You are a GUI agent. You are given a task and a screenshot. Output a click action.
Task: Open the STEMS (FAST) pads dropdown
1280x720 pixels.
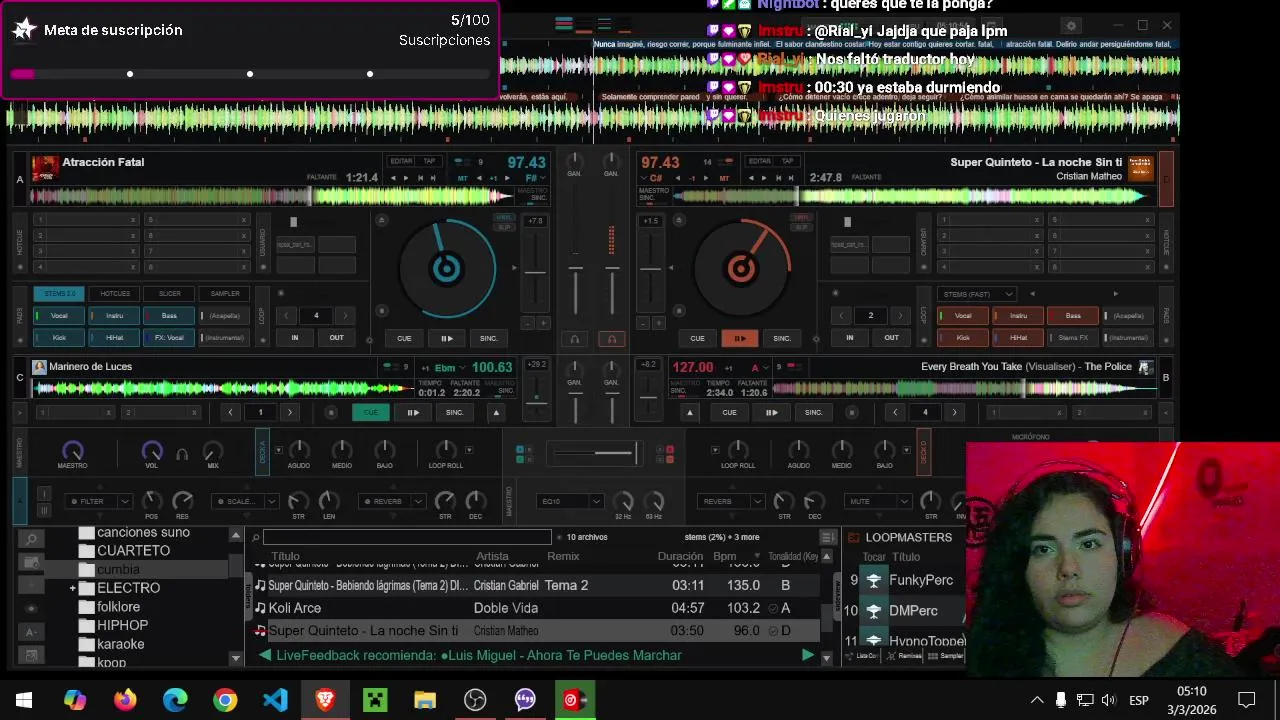[977, 294]
